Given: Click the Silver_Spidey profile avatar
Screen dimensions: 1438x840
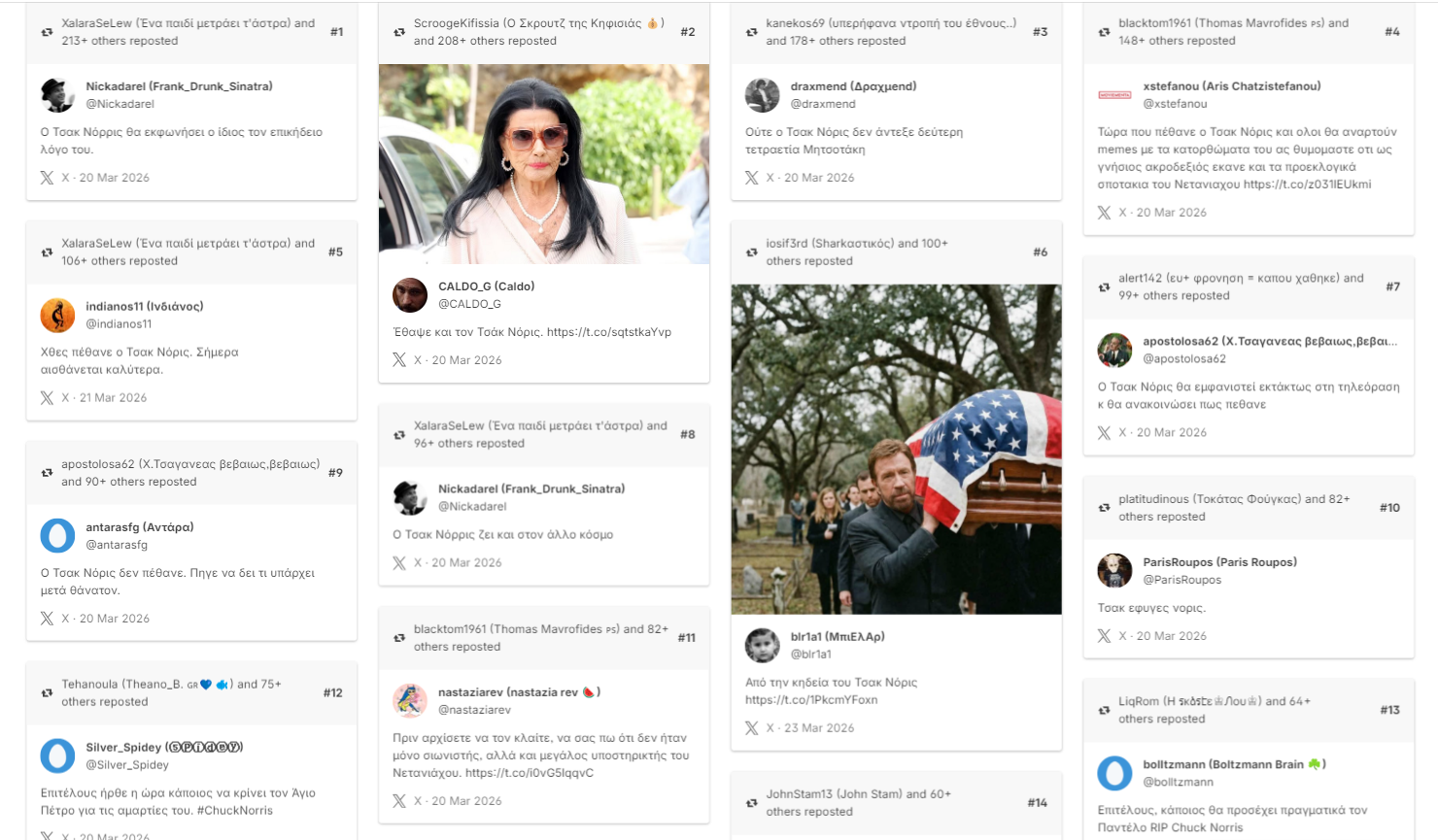Looking at the screenshot, I should point(57,756).
